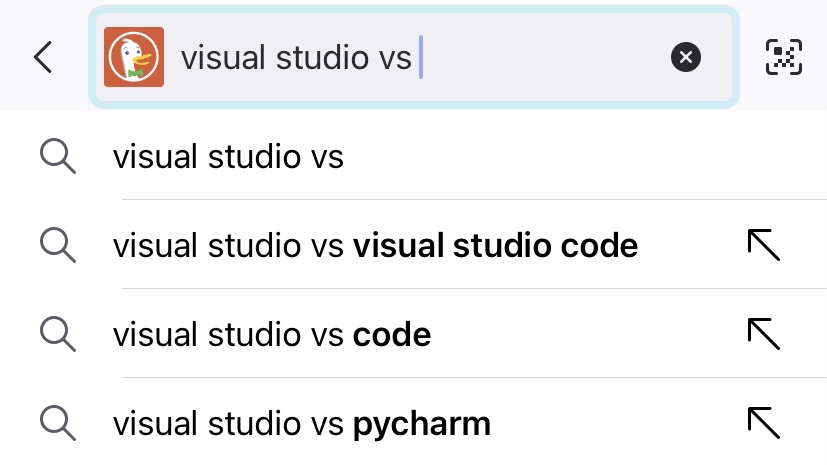Search 'visual studio vs visual studio code' suggestion

click(374, 245)
